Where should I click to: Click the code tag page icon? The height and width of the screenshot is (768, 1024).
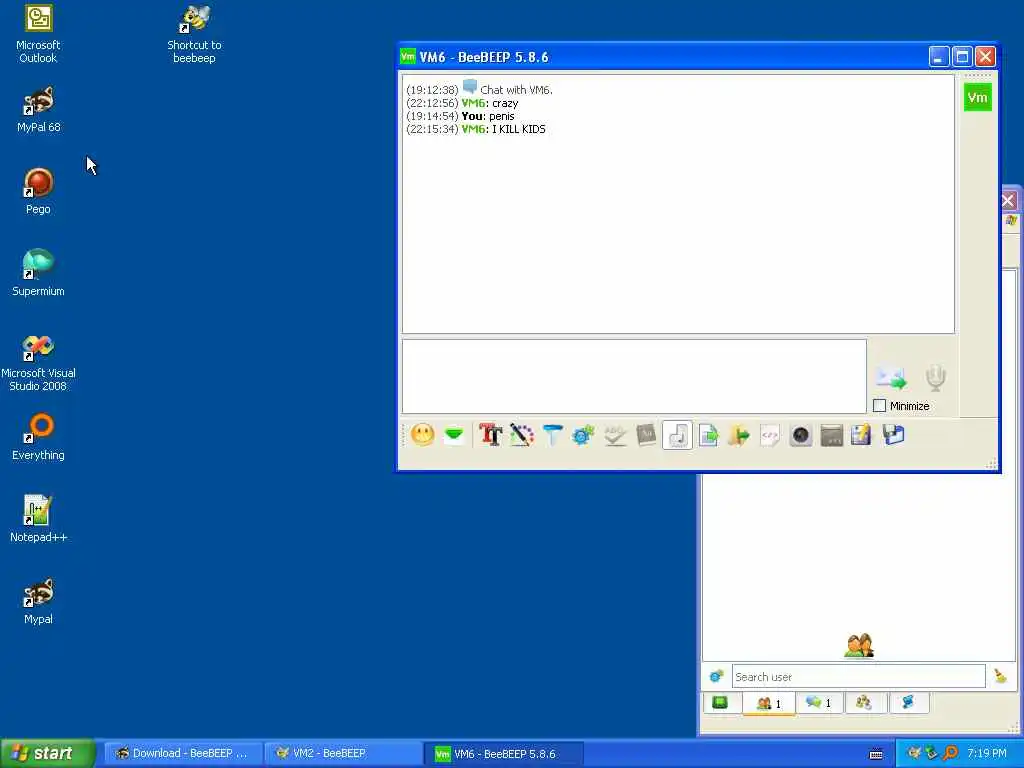pos(770,435)
